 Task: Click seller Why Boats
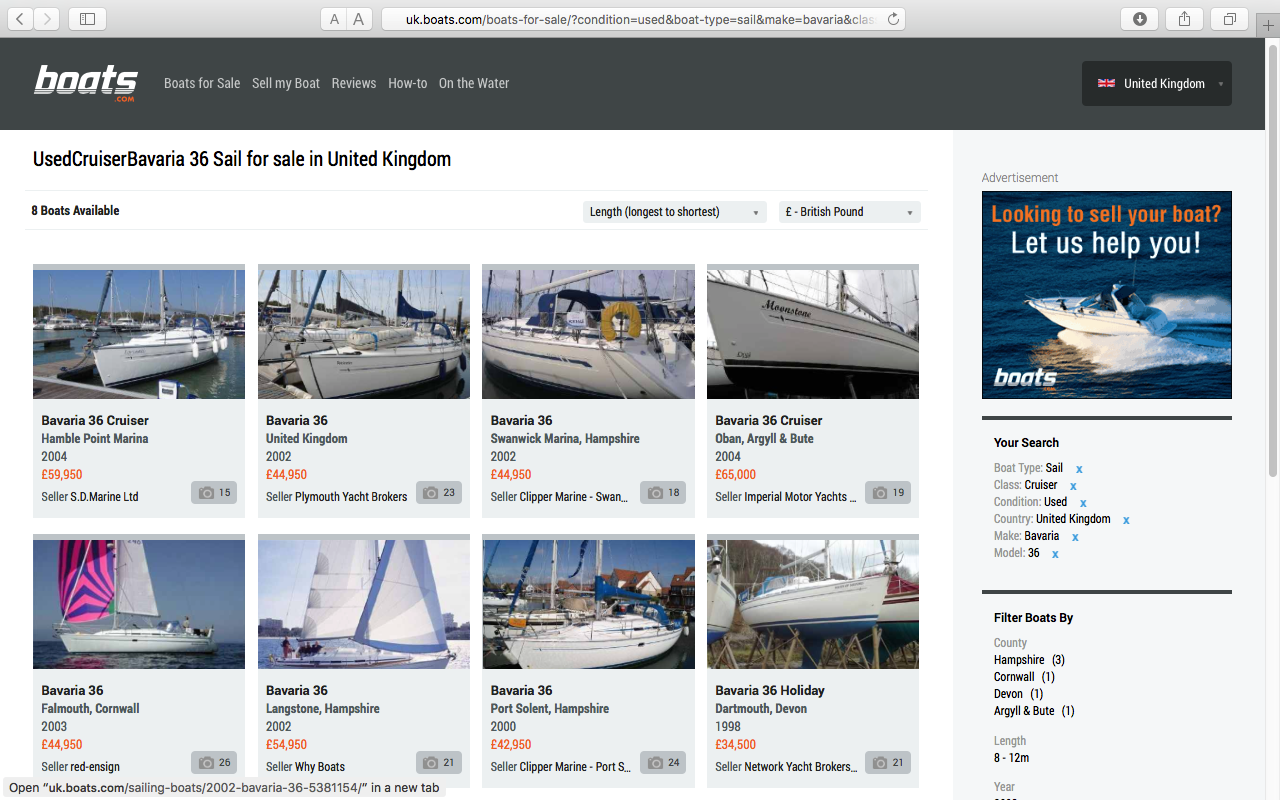click(x=320, y=767)
